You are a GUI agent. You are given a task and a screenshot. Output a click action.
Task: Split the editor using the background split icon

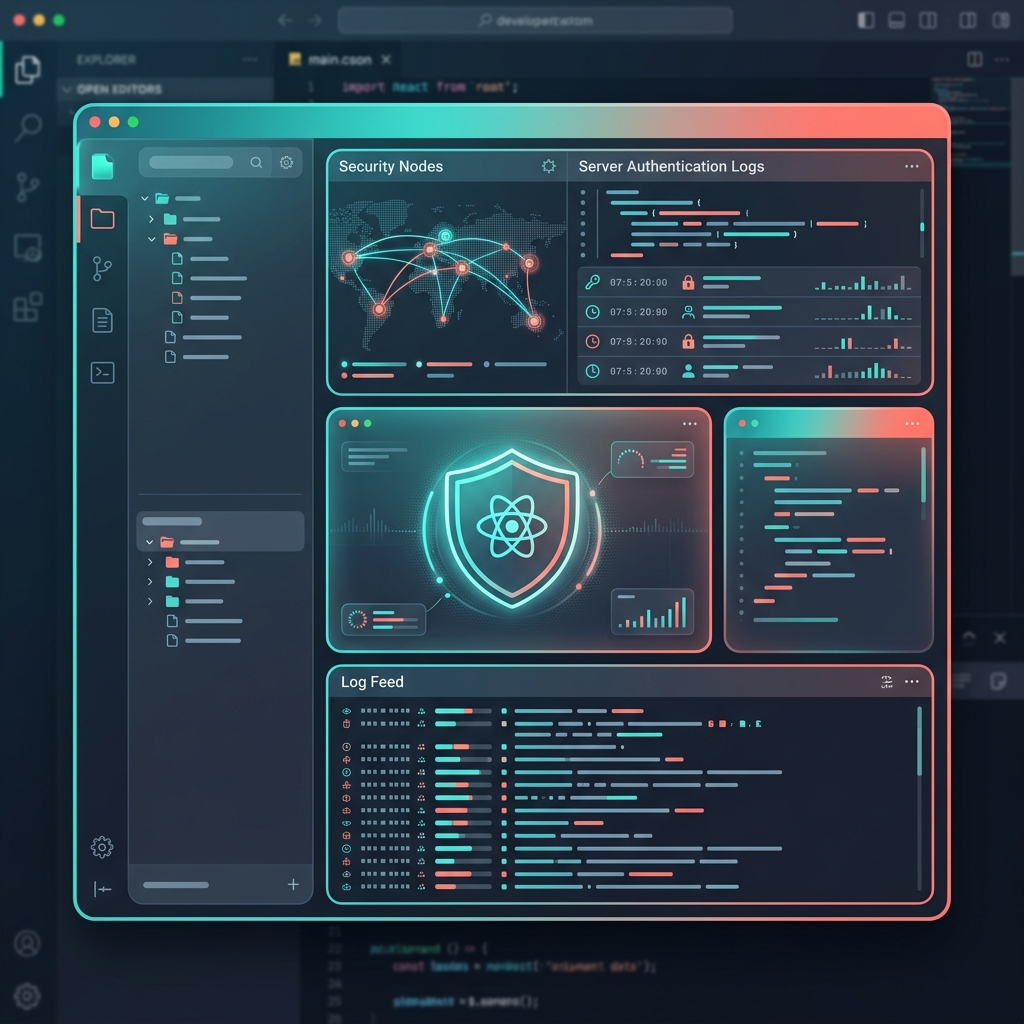point(974,59)
